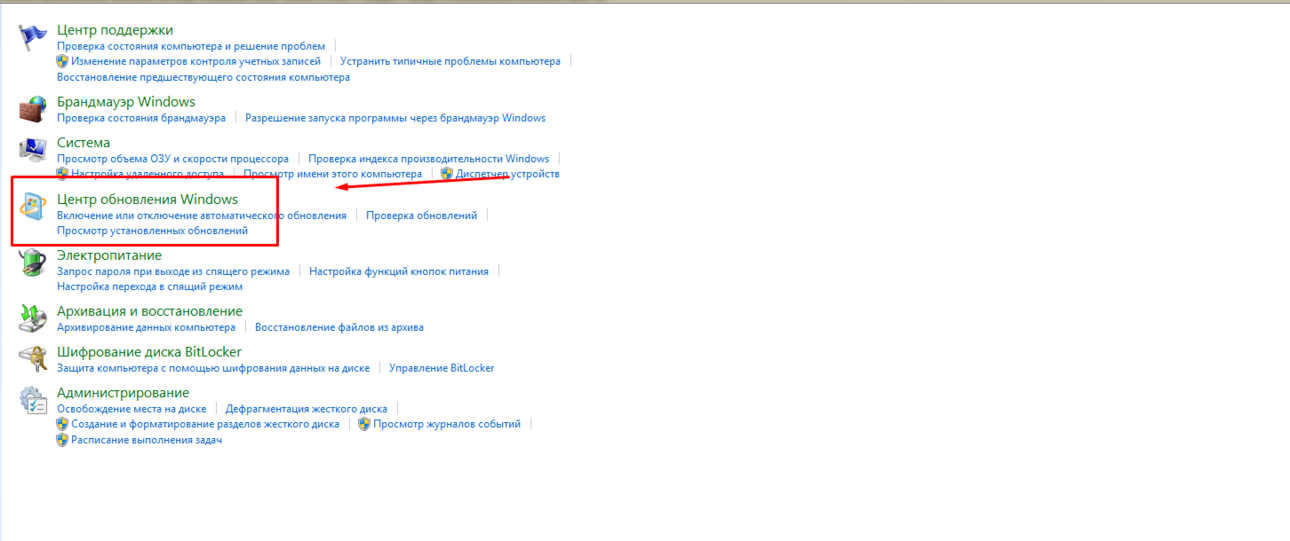Click the Администрирование gear checklist icon

pyautogui.click(x=34, y=400)
